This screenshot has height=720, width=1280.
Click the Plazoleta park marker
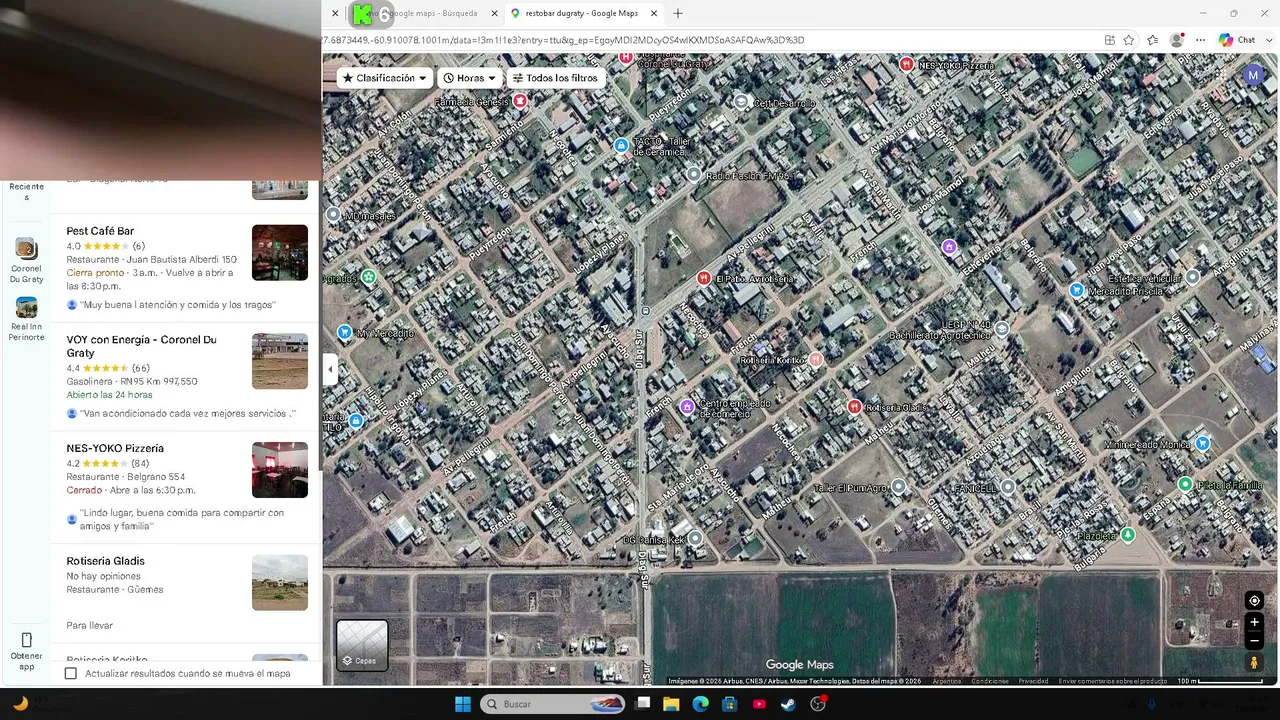1128,535
